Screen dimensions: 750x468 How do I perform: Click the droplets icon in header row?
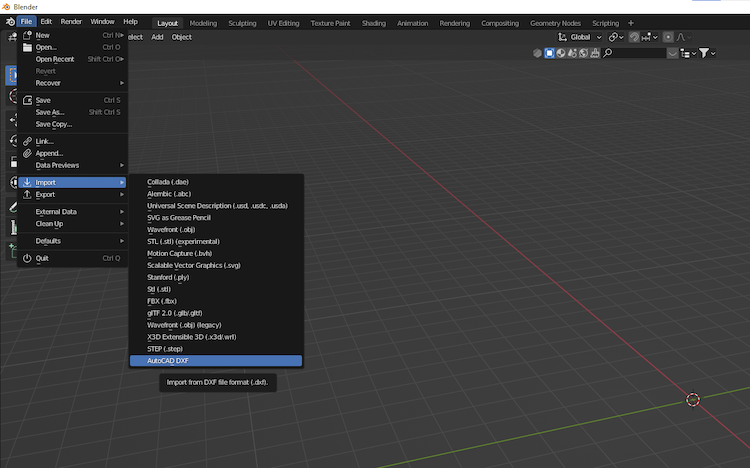[572, 53]
